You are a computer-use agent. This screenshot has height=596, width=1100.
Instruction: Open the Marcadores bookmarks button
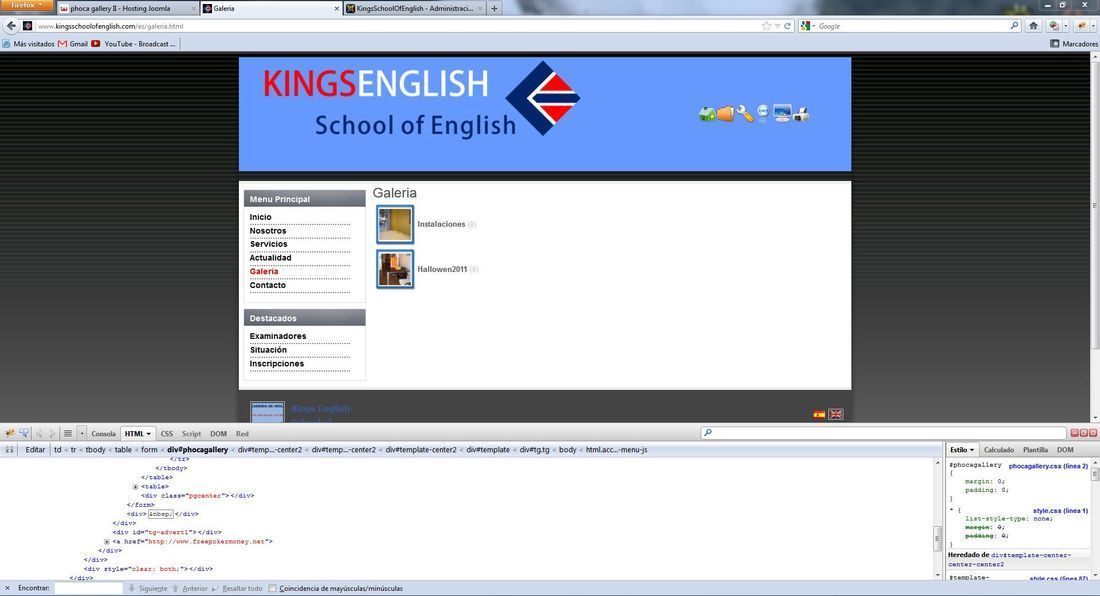(1074, 43)
